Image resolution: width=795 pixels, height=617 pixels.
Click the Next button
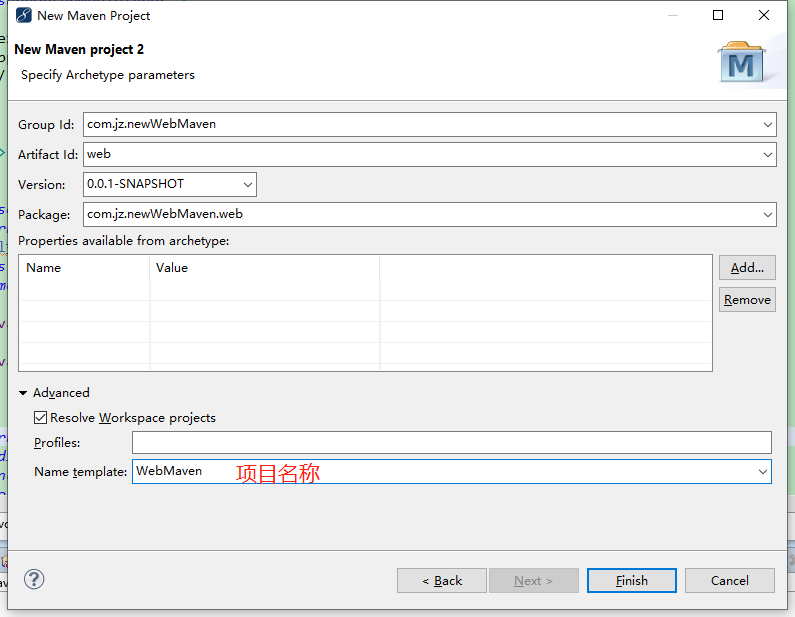(x=534, y=580)
